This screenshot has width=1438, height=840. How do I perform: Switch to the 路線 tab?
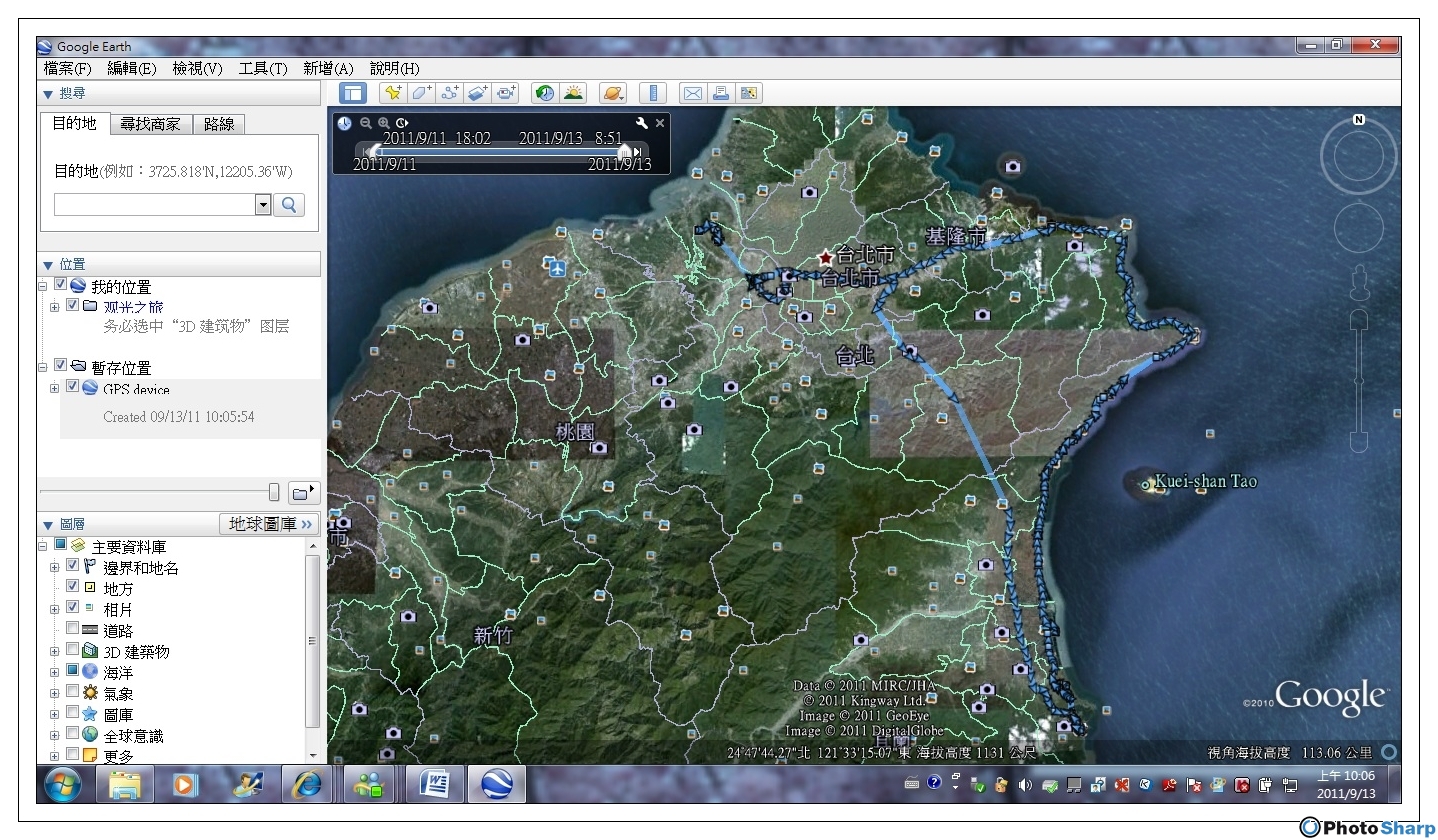219,124
